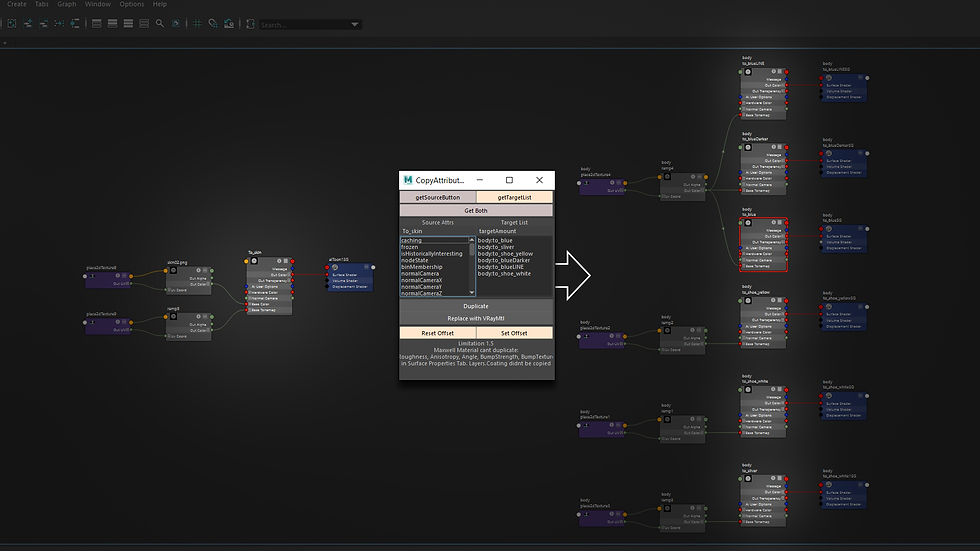
Task: Click the Get Both button
Action: [476, 211]
